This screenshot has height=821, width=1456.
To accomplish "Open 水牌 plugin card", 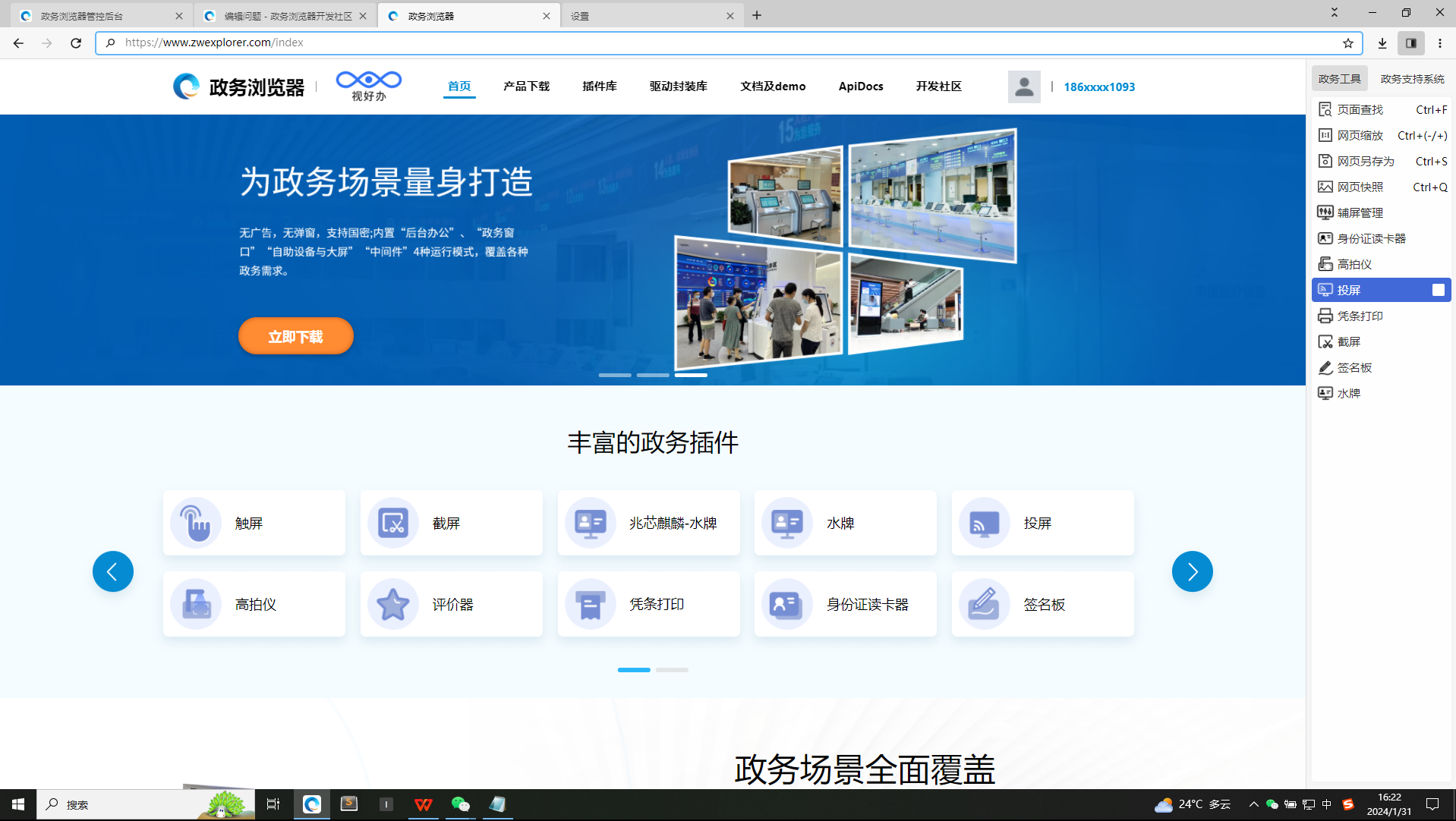I will tap(846, 523).
